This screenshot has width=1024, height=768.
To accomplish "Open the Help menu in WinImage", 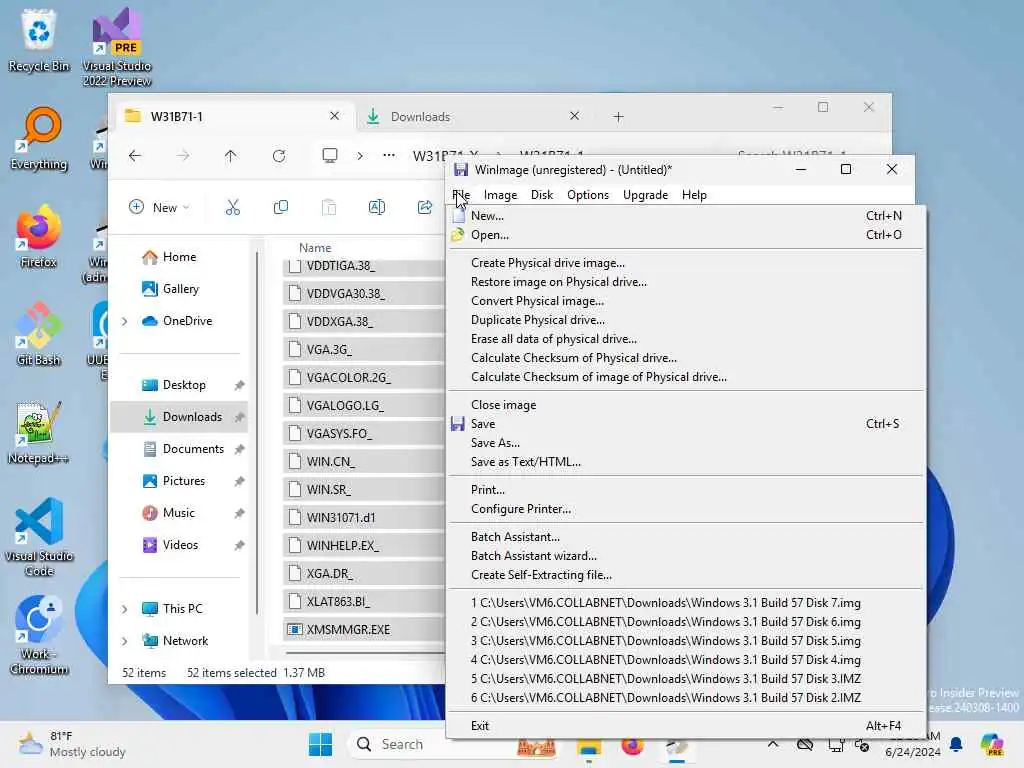I will pyautogui.click(x=694, y=195).
